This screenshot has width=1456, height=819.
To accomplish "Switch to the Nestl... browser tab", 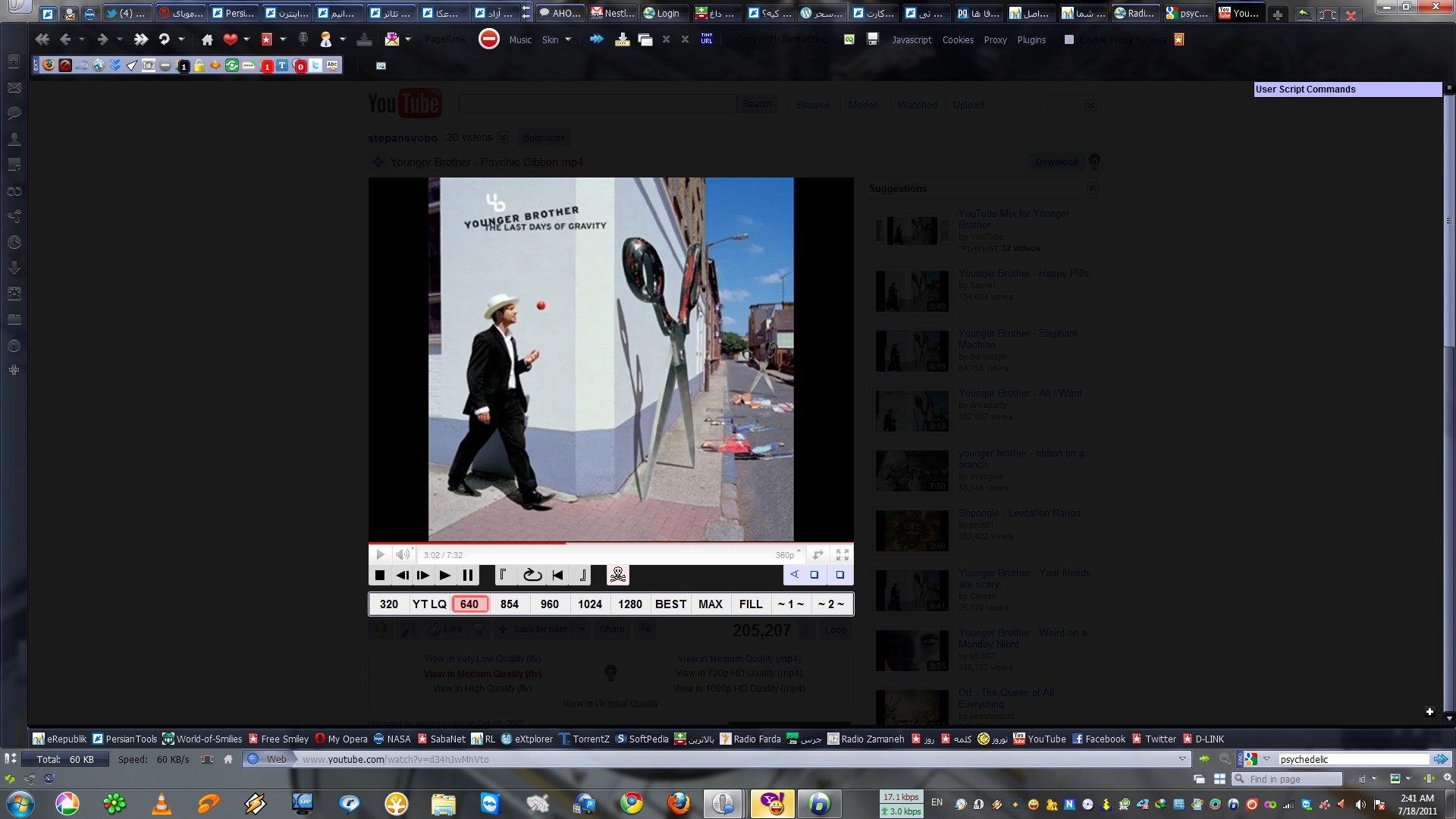I will (x=612, y=13).
